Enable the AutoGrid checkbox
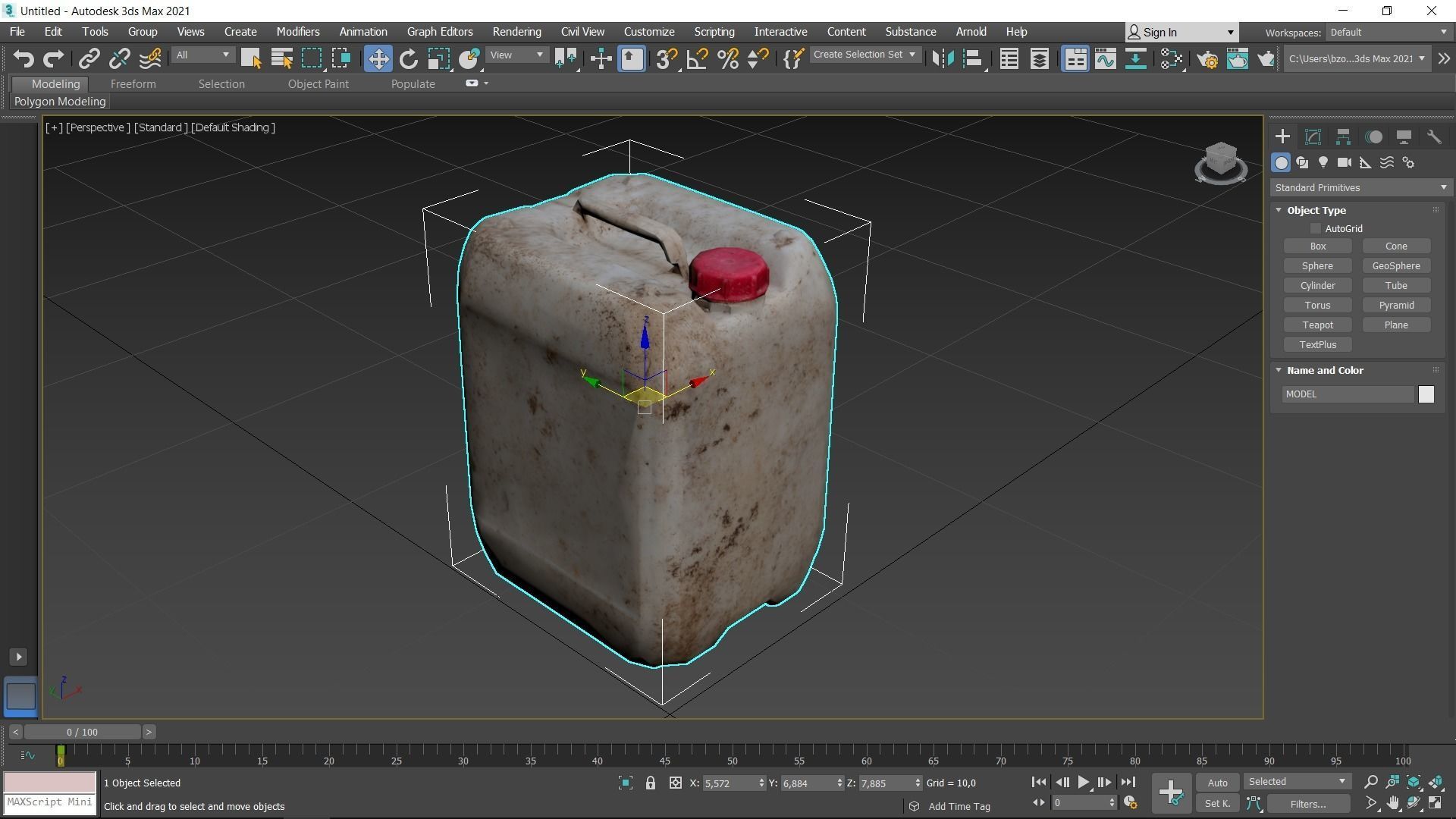1456x819 pixels. tap(1316, 228)
